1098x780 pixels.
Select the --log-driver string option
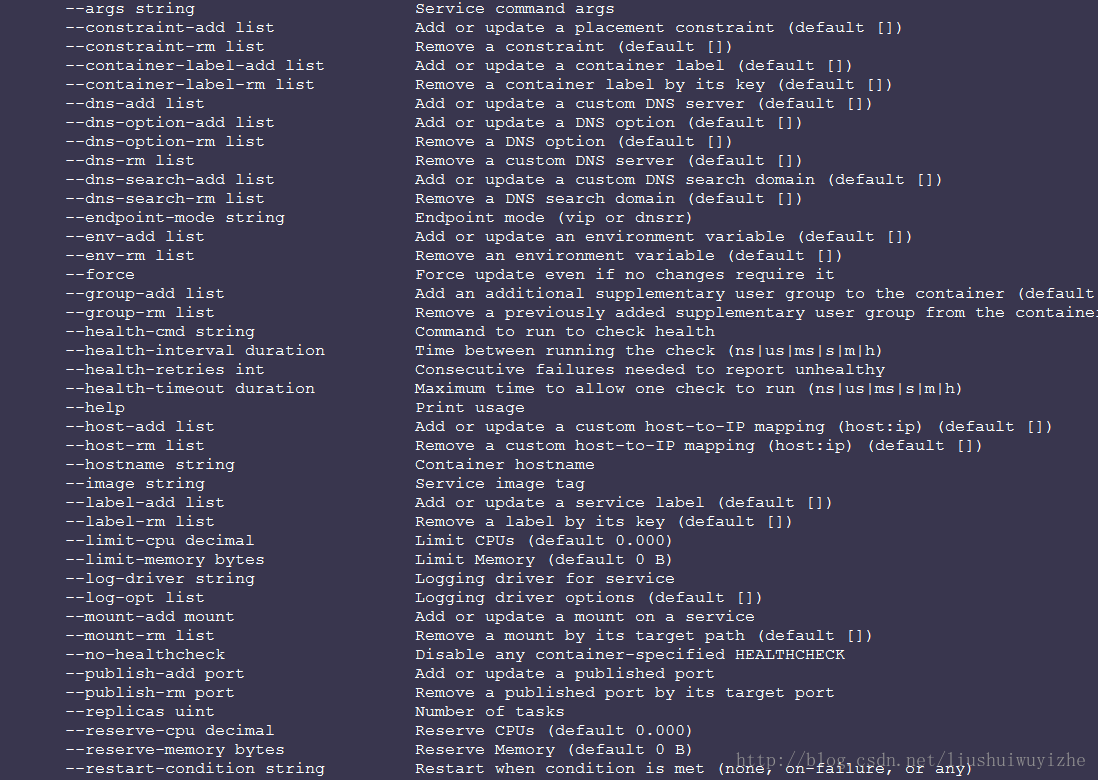point(160,578)
